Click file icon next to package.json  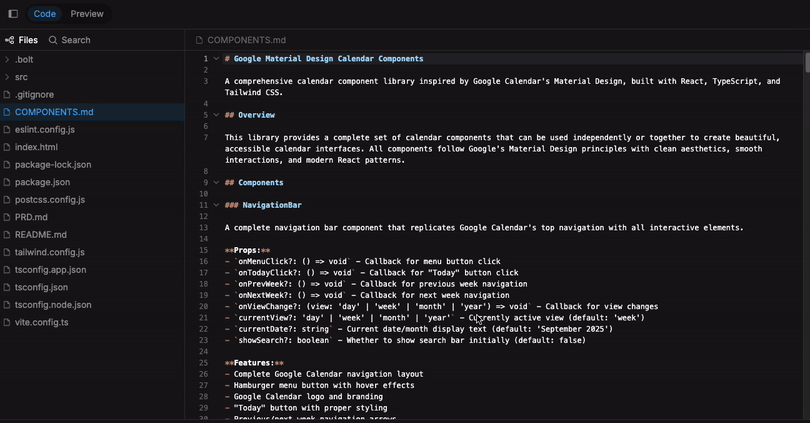pyautogui.click(x=7, y=182)
